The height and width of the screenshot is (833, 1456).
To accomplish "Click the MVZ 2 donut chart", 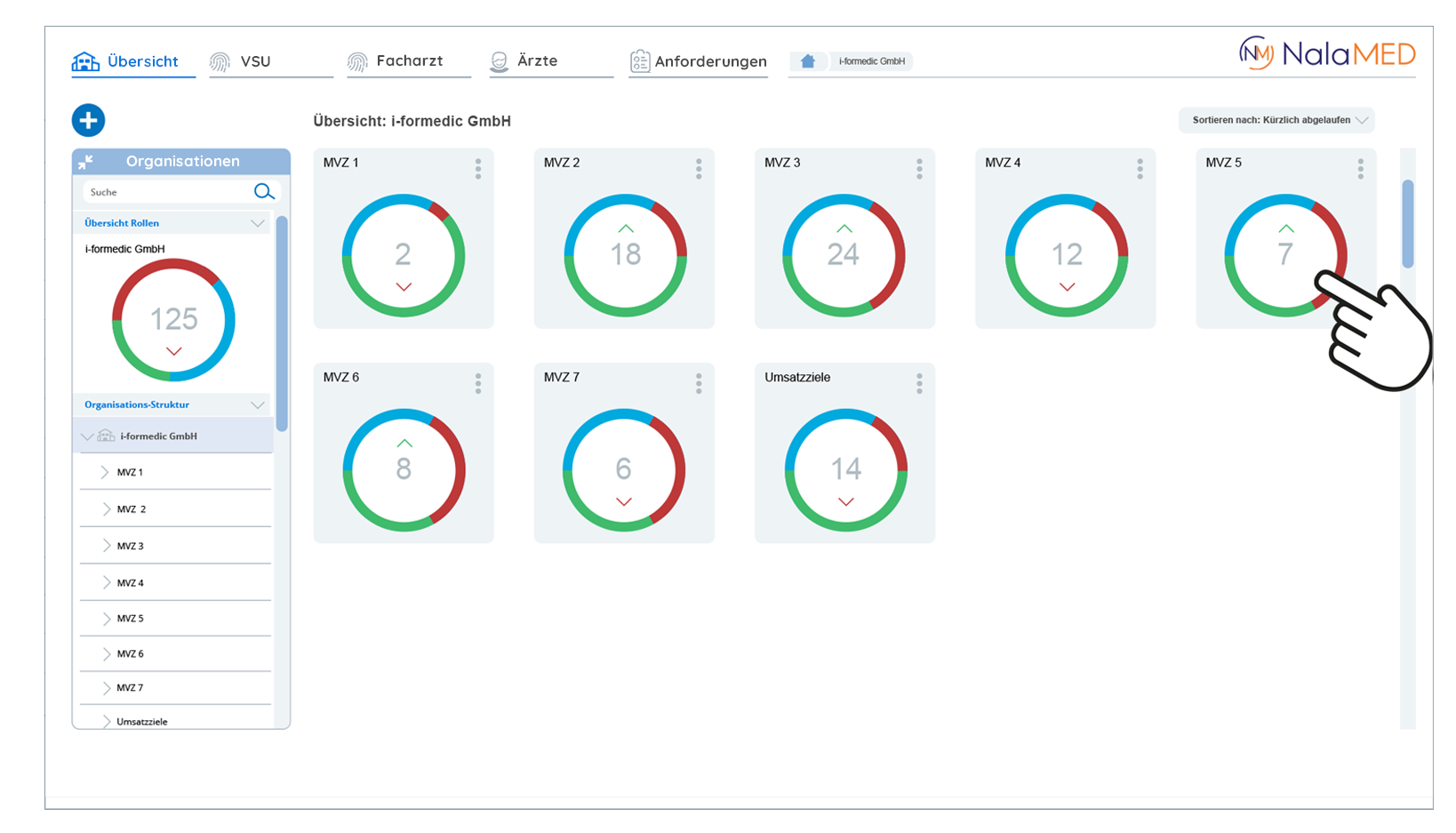I will (625, 255).
